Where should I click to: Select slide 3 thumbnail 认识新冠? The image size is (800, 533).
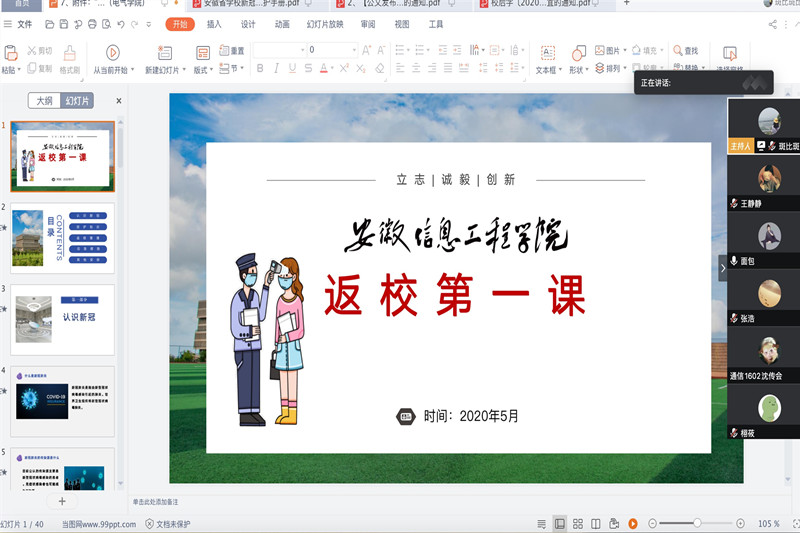pos(62,318)
